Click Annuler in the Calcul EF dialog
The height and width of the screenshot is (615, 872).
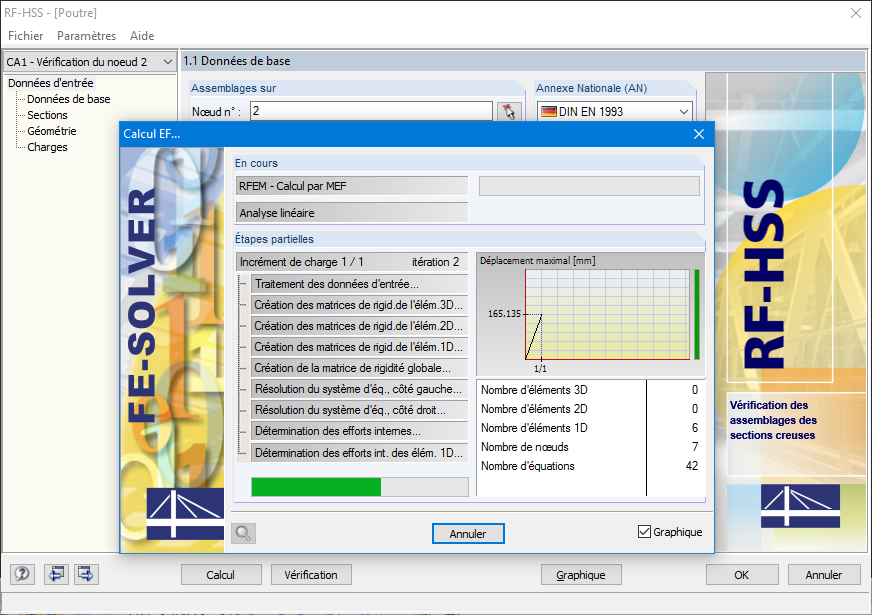(x=468, y=533)
